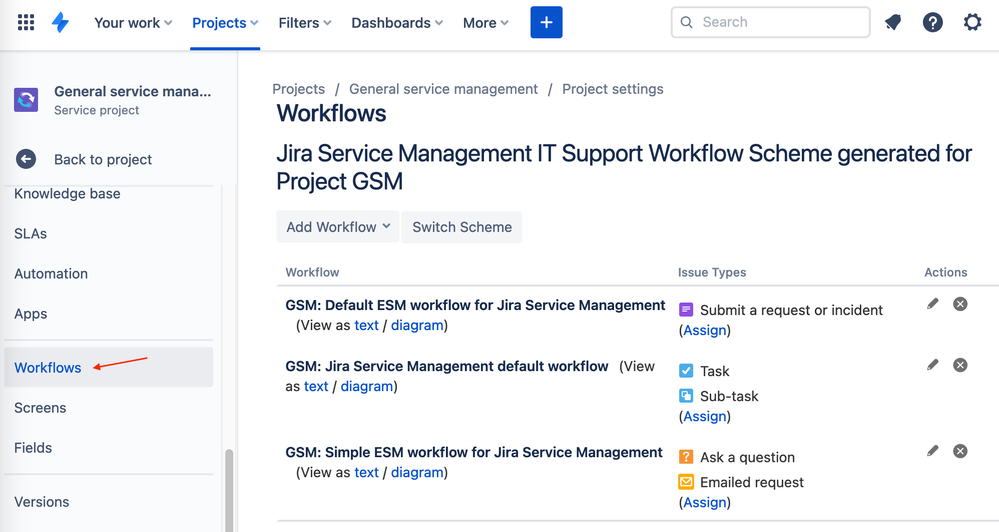This screenshot has width=999, height=532.
Task: Select Workflows in the sidebar
Action: 108,367
